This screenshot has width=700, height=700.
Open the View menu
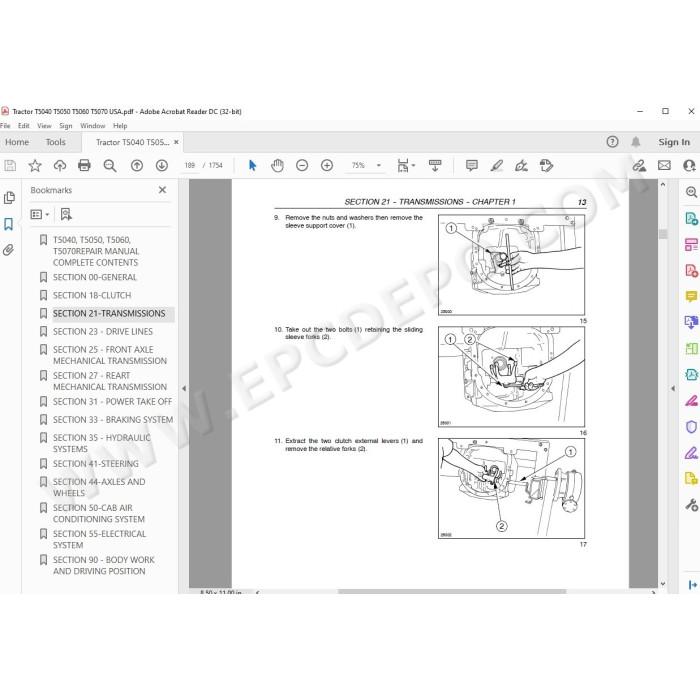44,126
